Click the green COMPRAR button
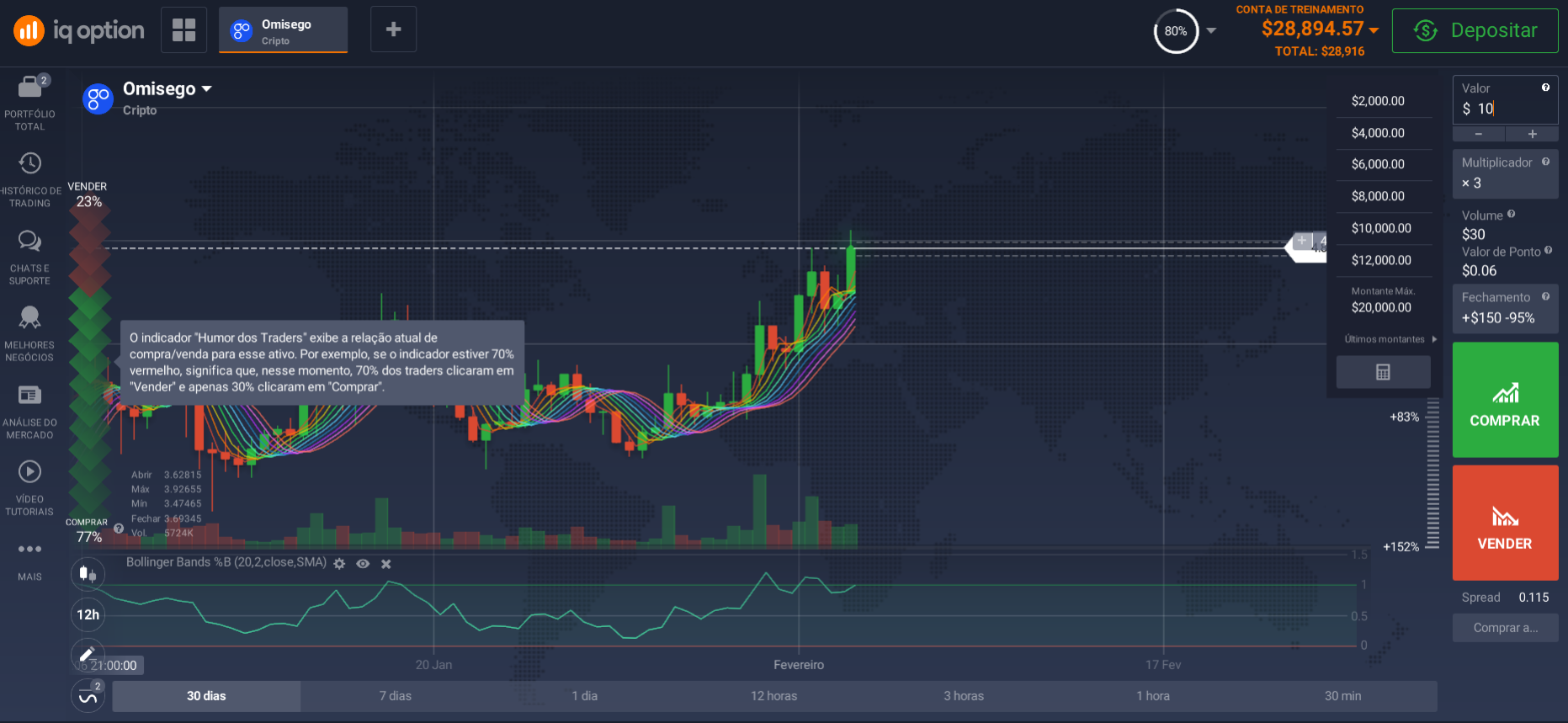Screen dimensions: 1568x723 pos(1505,400)
